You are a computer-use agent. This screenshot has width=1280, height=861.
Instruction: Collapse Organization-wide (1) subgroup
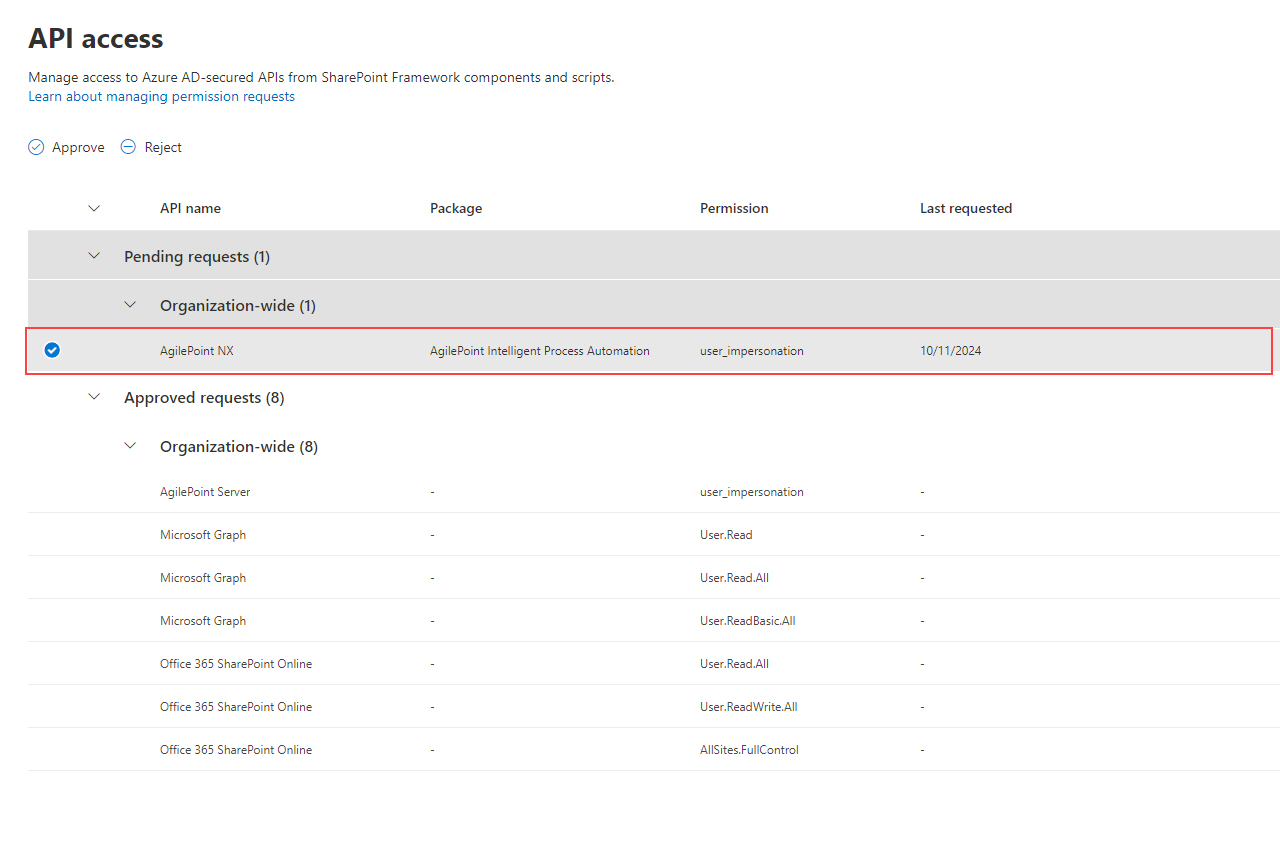click(130, 305)
